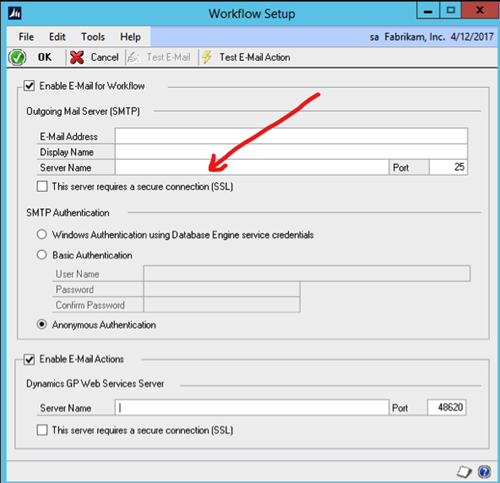Uncheck Enable E-Mail Actions checkbox
This screenshot has height=483, width=500.
point(29,359)
